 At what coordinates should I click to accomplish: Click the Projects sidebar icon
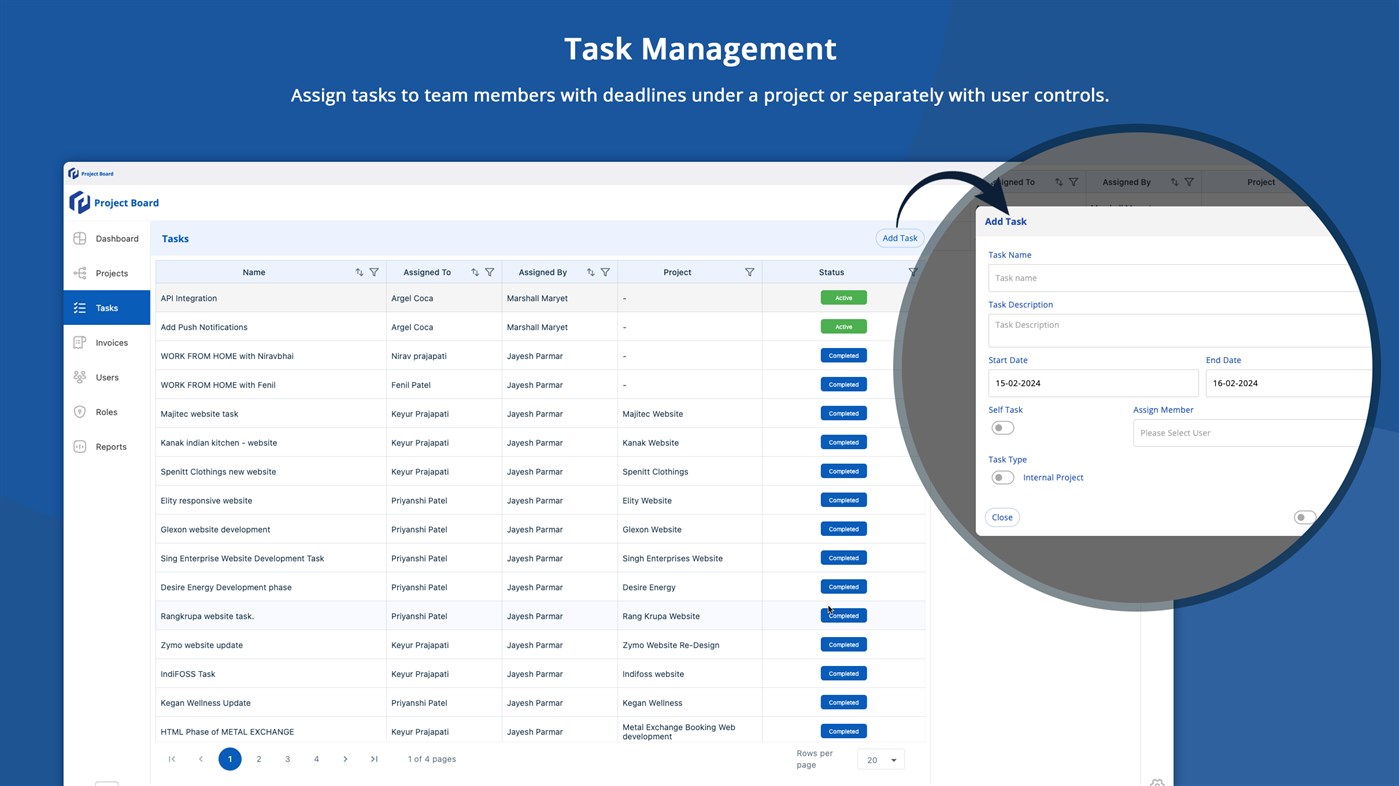80,273
